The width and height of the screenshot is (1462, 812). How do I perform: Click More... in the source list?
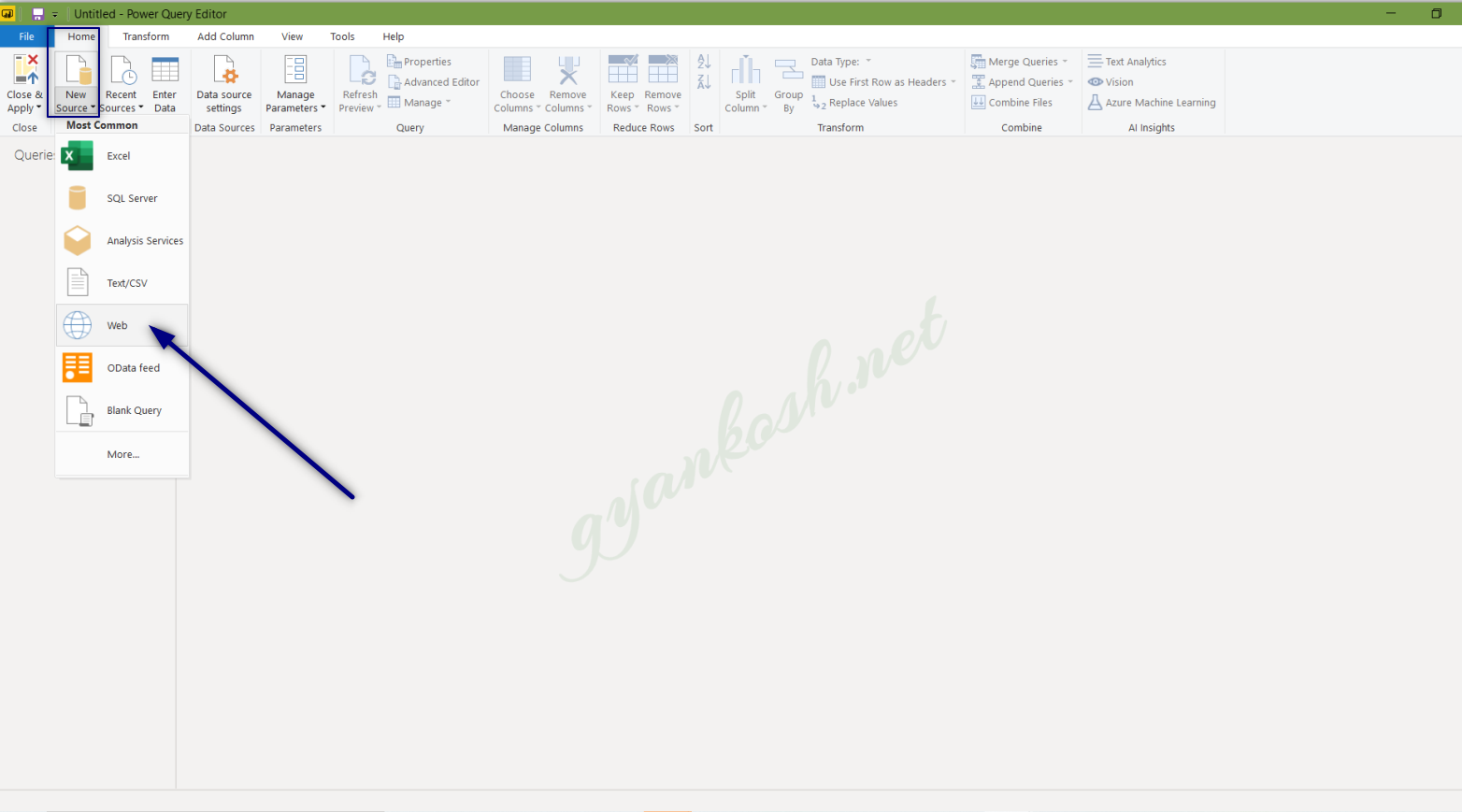(122, 454)
